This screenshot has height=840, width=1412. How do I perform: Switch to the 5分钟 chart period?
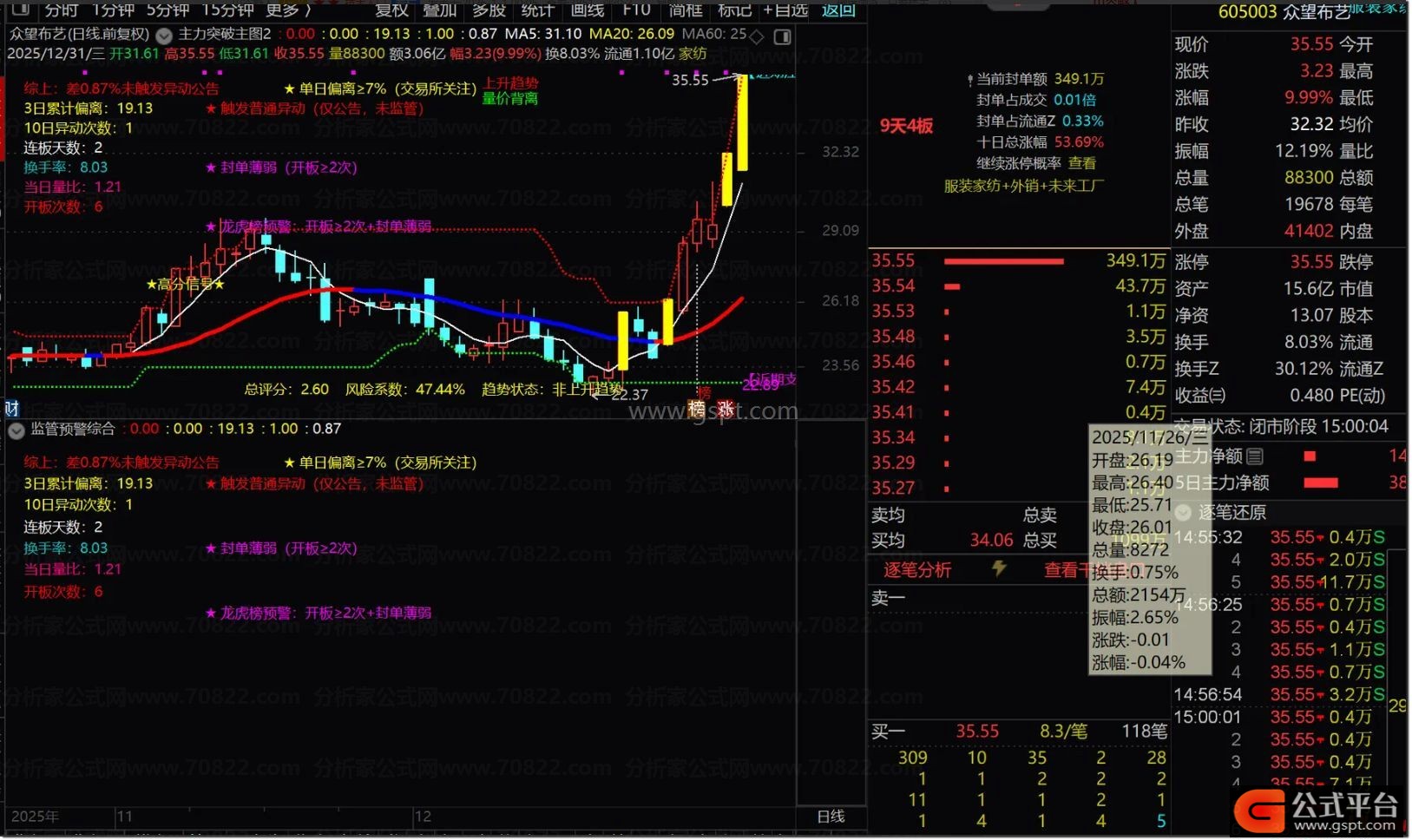167,10
